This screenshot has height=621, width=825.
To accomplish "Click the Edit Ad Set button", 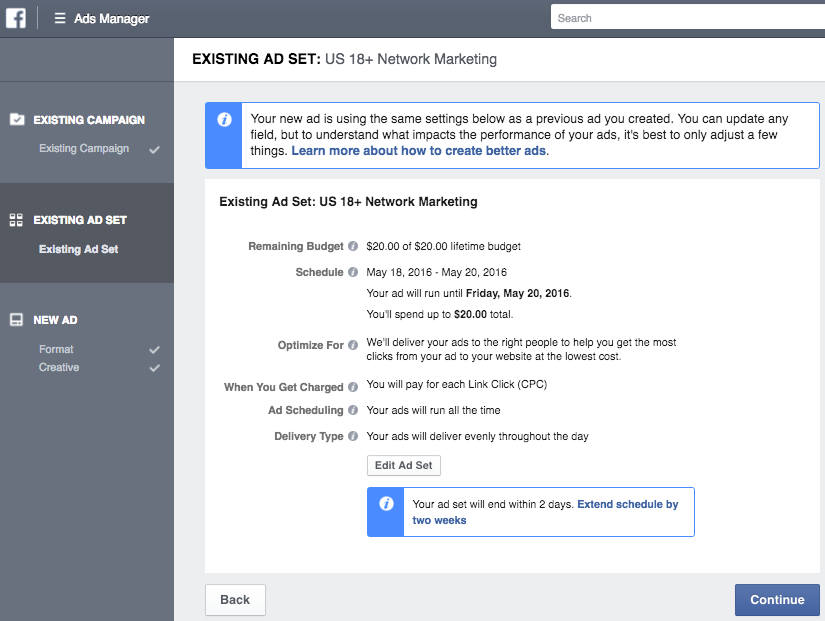I will tap(404, 465).
